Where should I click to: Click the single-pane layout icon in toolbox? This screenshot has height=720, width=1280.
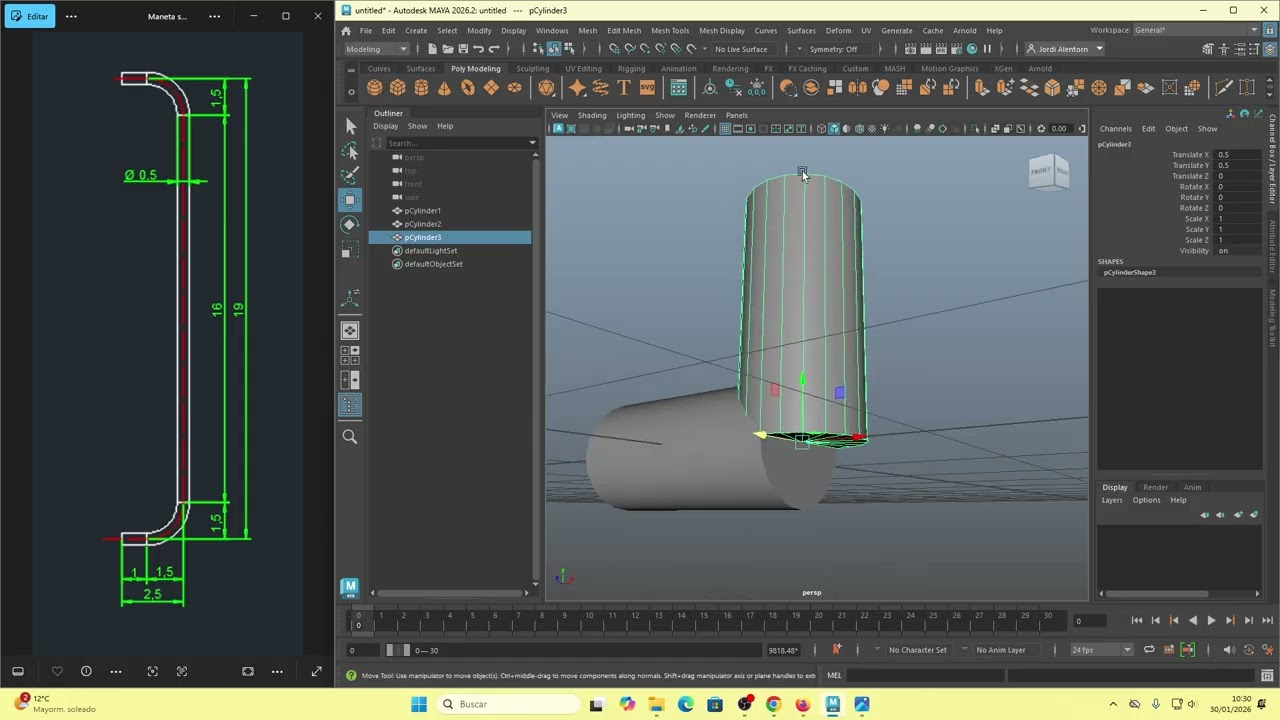[x=350, y=330]
